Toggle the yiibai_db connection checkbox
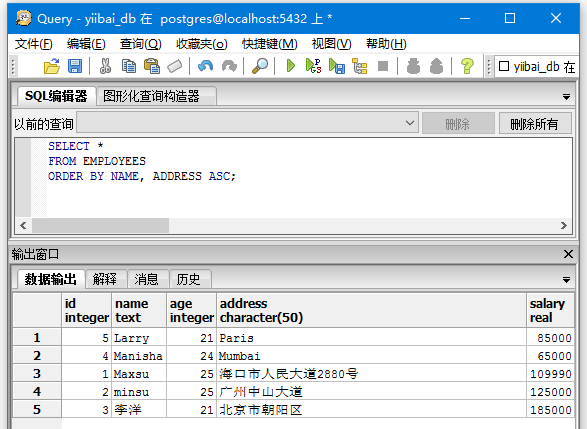587x429 pixels. [504, 66]
